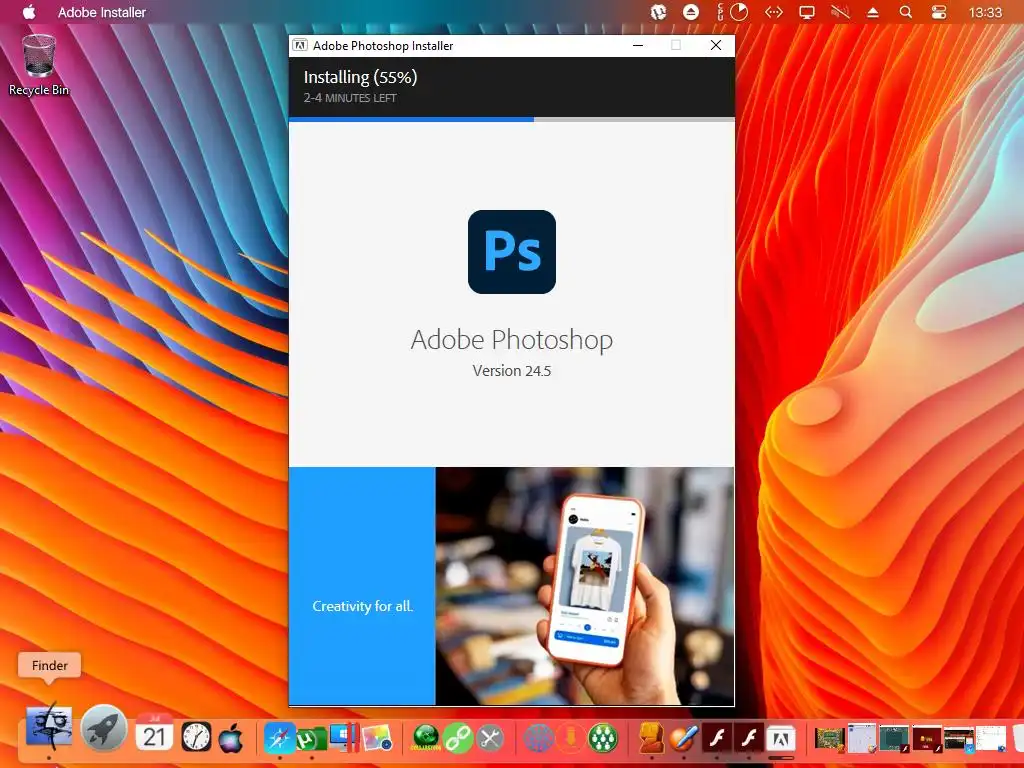Click the Adobe Photoshop title text
This screenshot has width=1024, height=768.
[512, 340]
